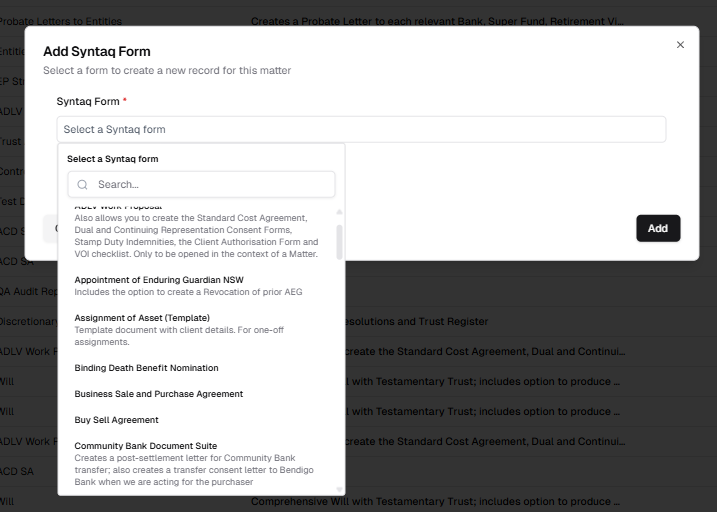Viewport: 717px width, 512px height.
Task: Click the dropdown list scroll down arrow
Action: coord(339,490)
